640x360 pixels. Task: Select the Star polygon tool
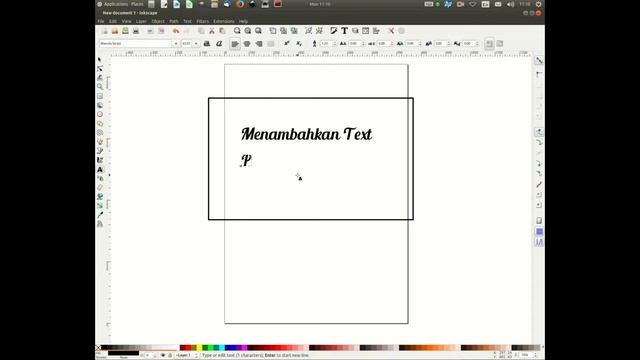100,123
